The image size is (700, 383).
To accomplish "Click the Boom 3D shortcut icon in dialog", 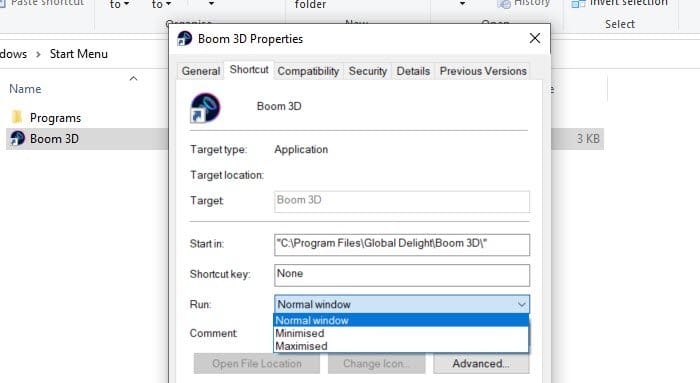I will tap(205, 108).
